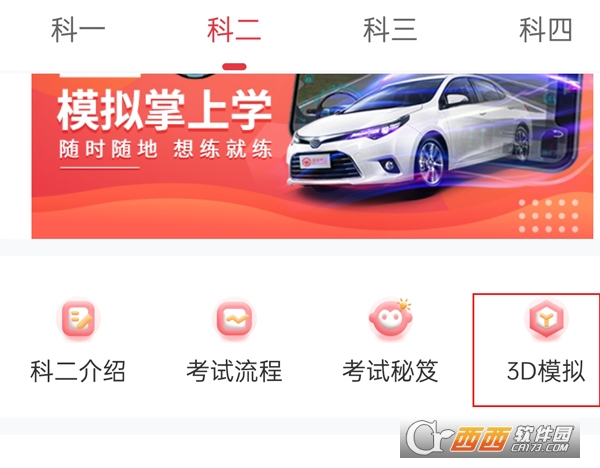
Task: Select the active 科二 tab
Action: point(234,29)
